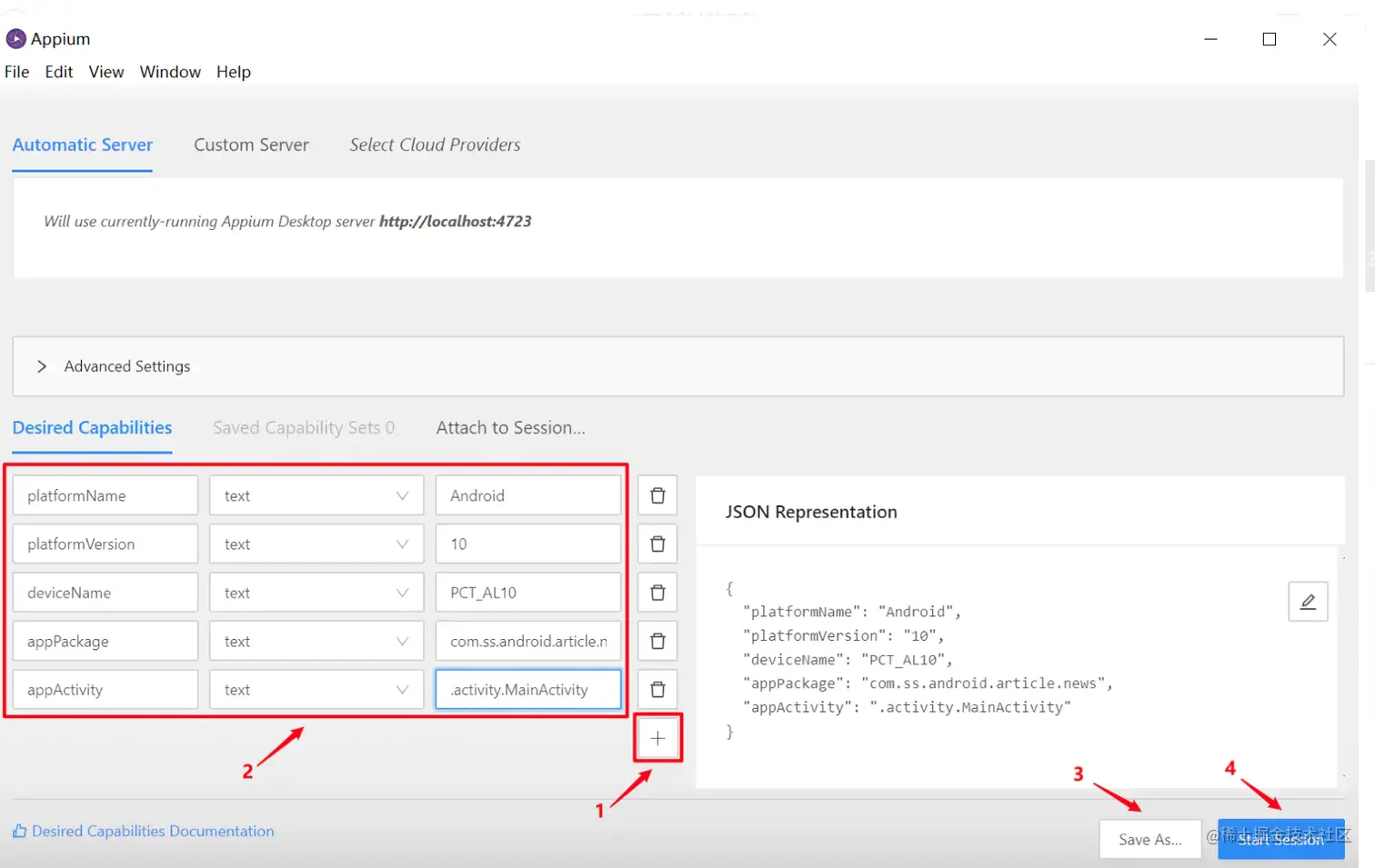The height and width of the screenshot is (868, 1375).
Task: Click the .activity.MainActivity value field
Action: [x=528, y=690]
